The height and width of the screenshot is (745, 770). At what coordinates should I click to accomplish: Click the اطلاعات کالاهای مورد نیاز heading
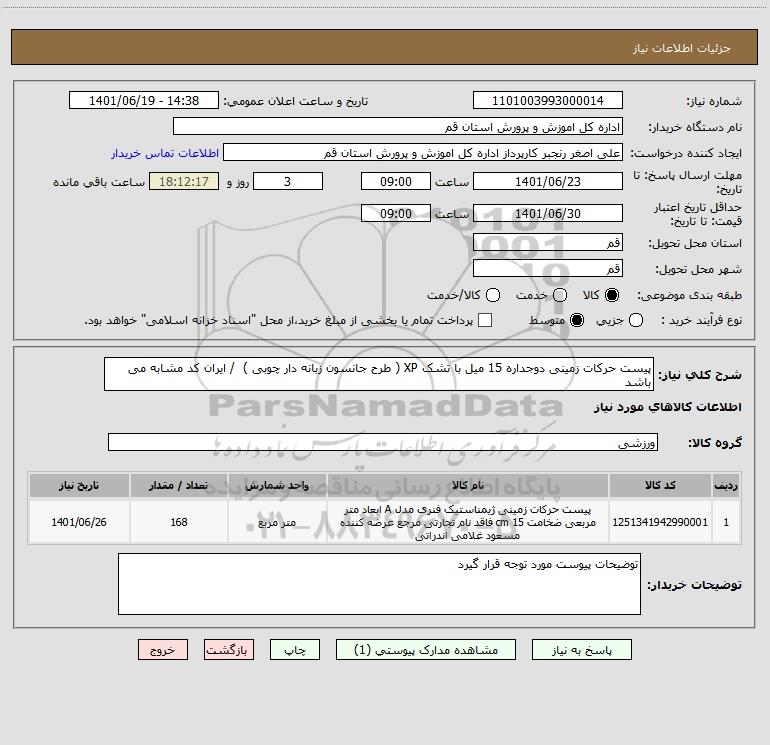point(667,407)
